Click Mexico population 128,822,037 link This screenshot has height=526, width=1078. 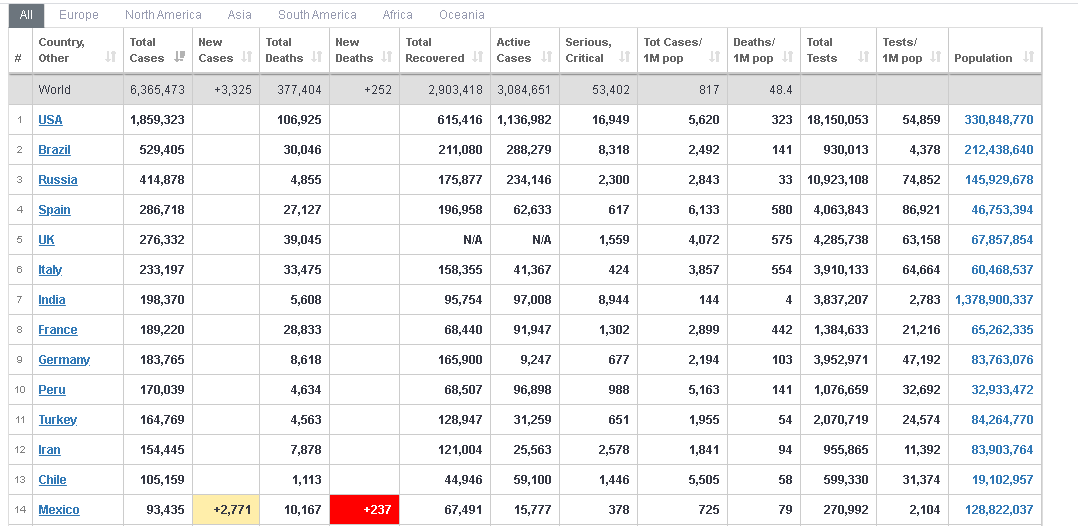click(x=999, y=510)
